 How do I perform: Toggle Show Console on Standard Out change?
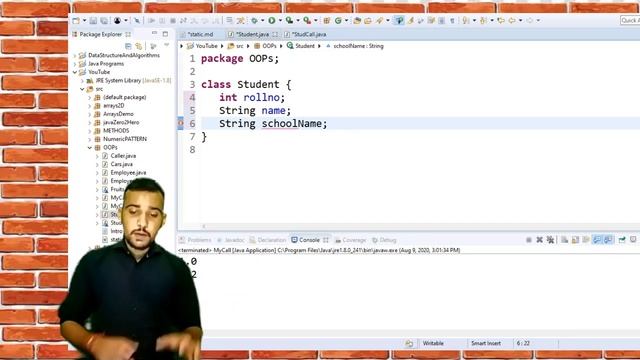[597, 240]
